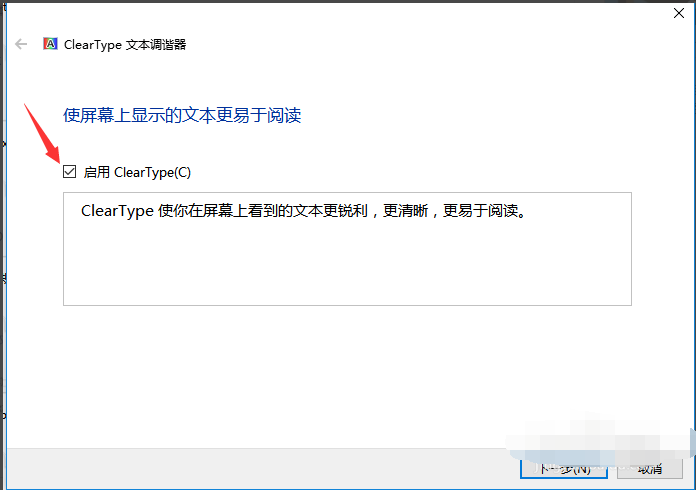Click the blank title bar area beside title
Image resolution: width=696 pixels, height=490 pixels.
tap(400, 44)
